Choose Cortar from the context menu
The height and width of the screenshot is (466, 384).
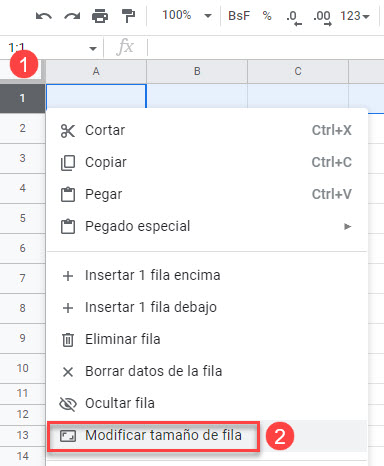[207, 130]
